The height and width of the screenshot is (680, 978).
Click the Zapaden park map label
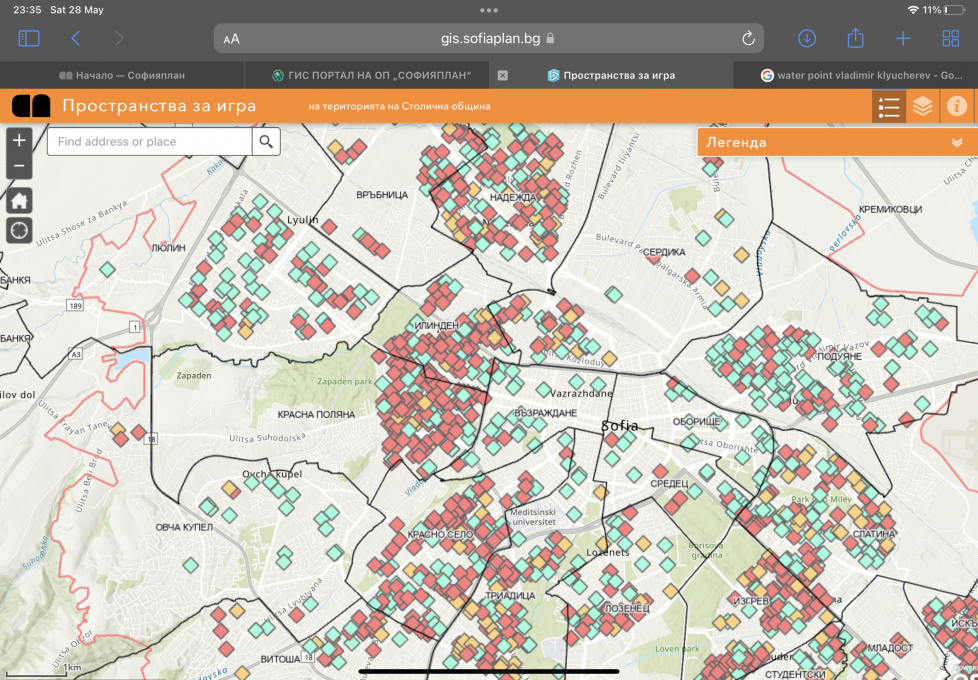coord(344,381)
